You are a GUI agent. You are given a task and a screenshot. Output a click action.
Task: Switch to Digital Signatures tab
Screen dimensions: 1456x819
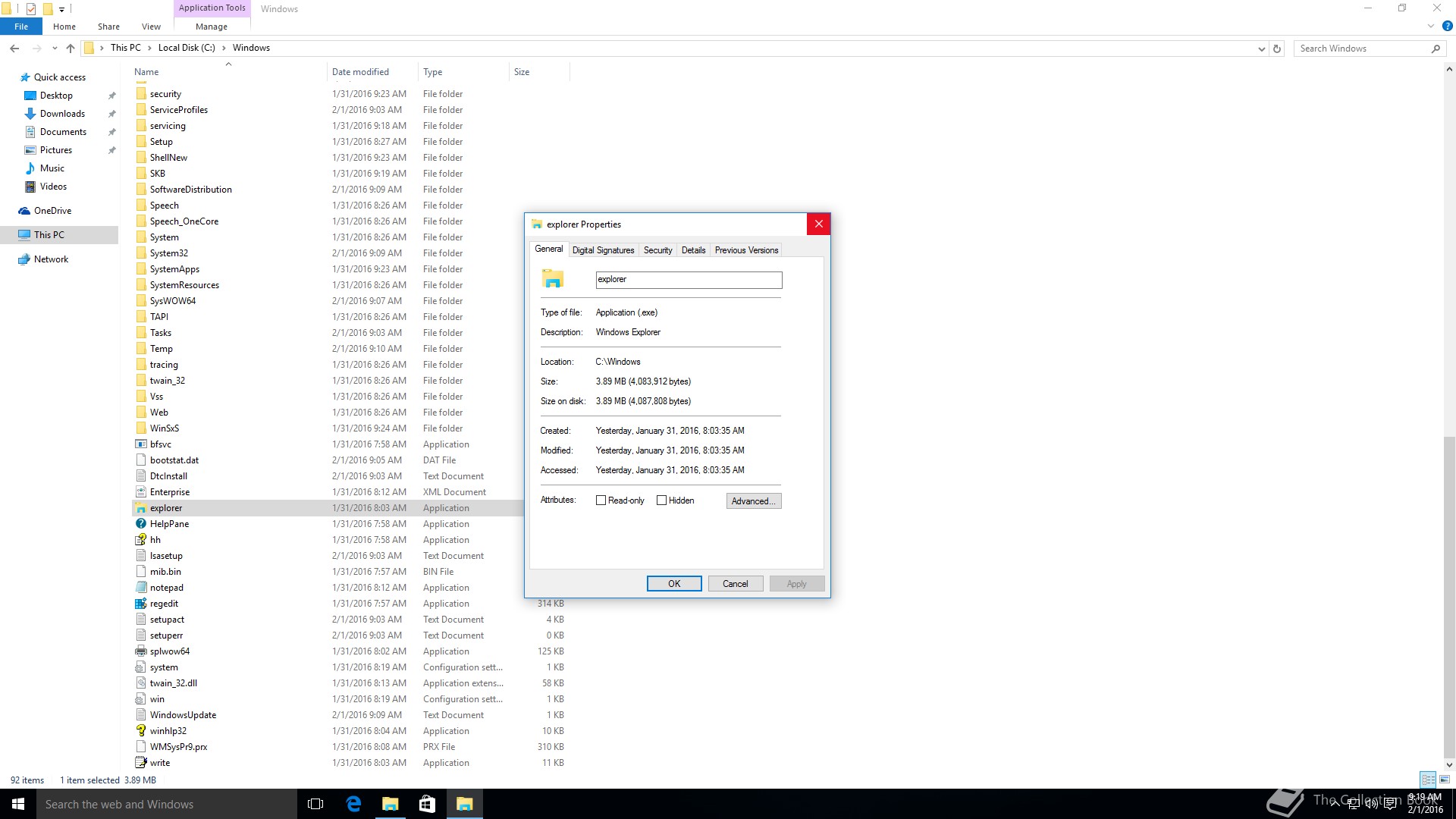coord(603,250)
